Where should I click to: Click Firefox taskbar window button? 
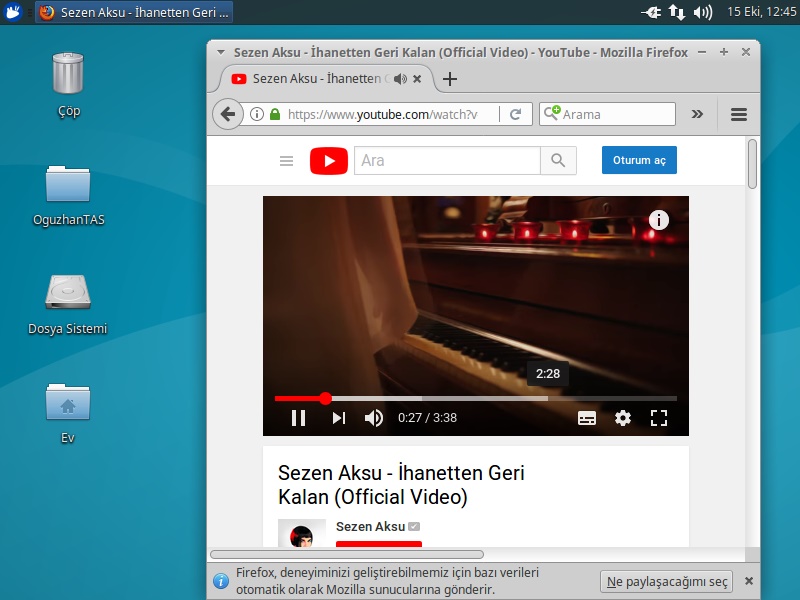(134, 12)
